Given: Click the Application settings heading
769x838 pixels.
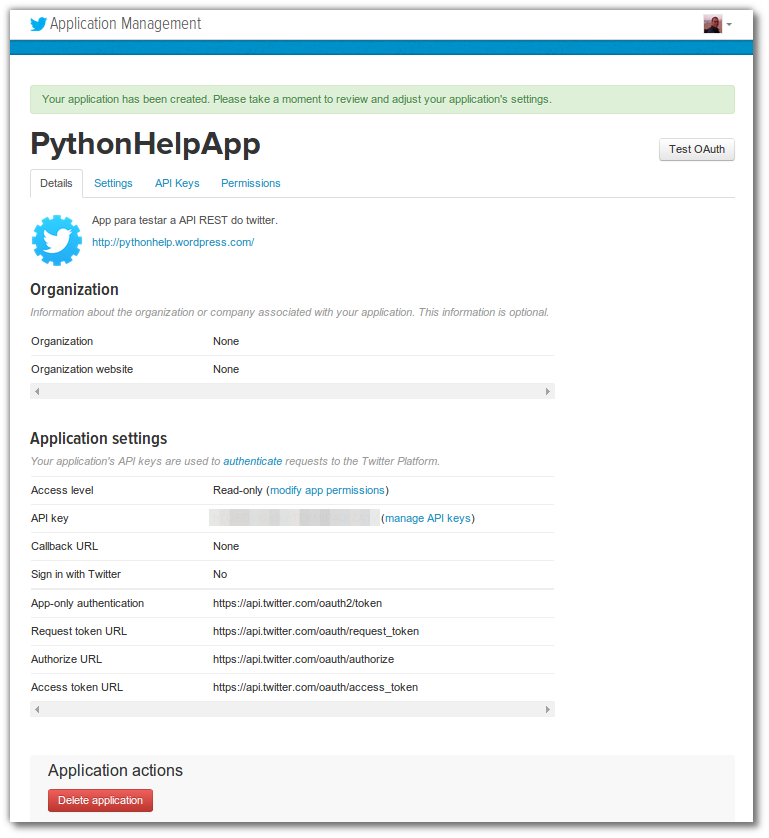Looking at the screenshot, I should [99, 438].
